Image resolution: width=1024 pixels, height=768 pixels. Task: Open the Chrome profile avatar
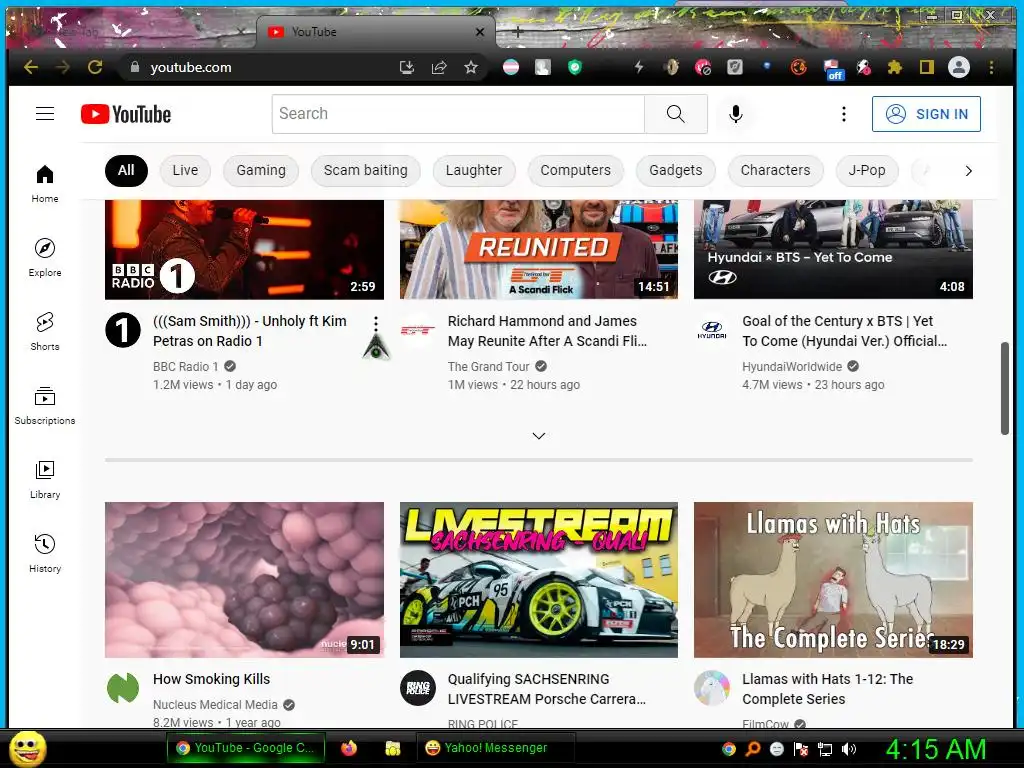tap(959, 67)
